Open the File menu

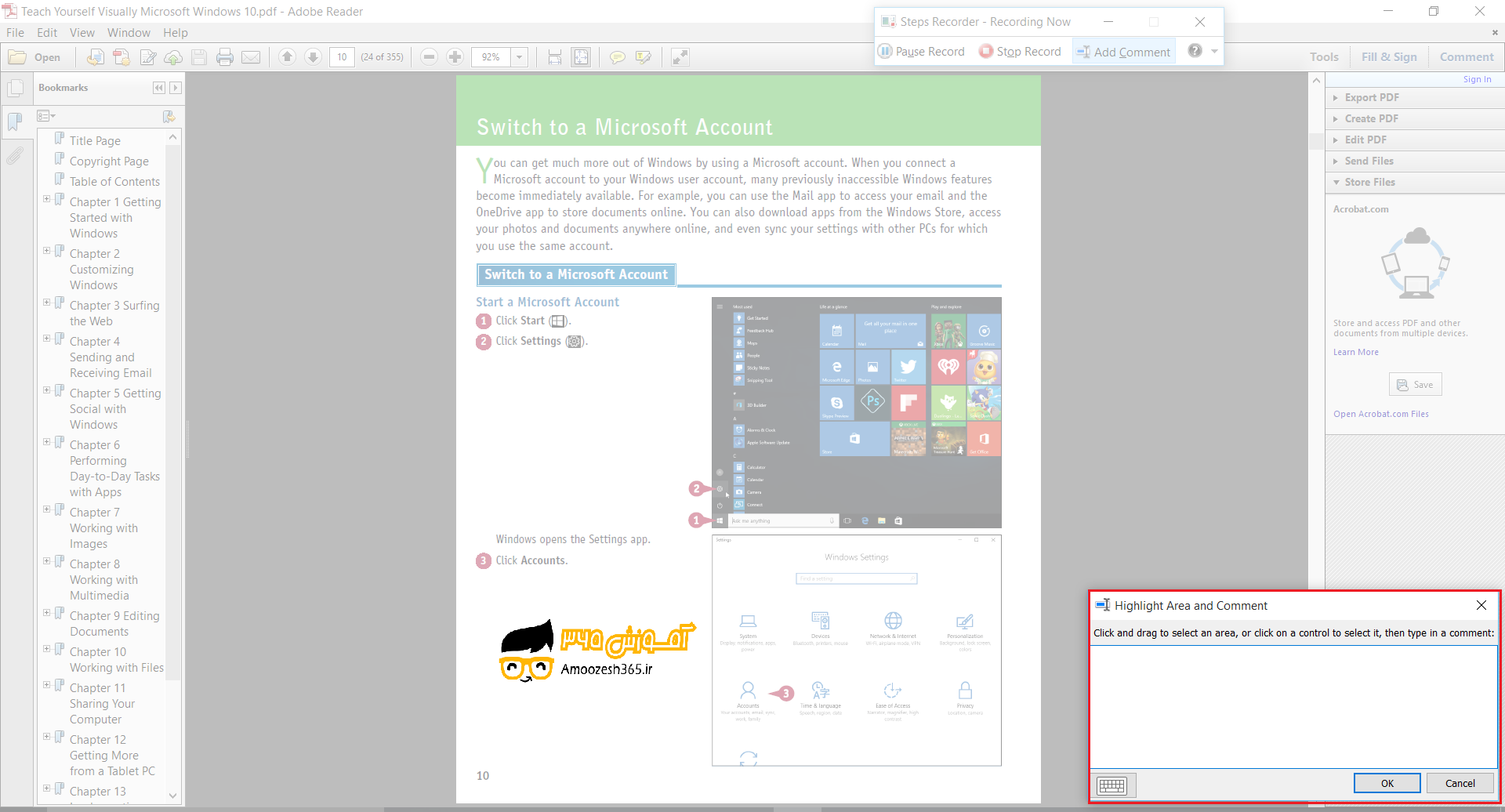tap(15, 33)
